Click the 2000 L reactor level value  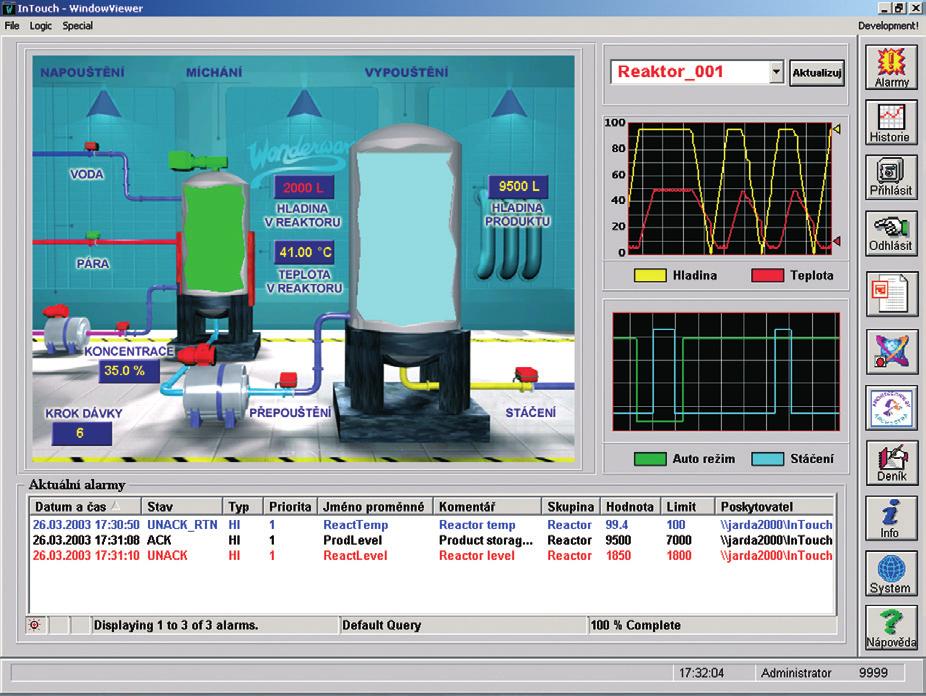click(x=304, y=188)
